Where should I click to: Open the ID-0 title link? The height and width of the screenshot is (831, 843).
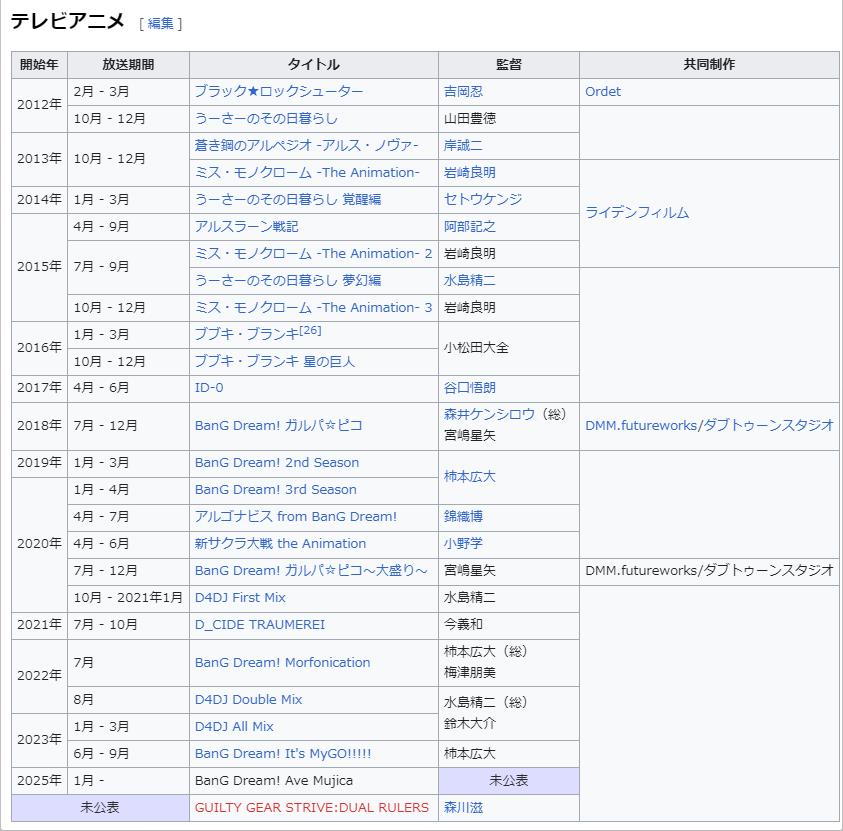click(x=209, y=388)
